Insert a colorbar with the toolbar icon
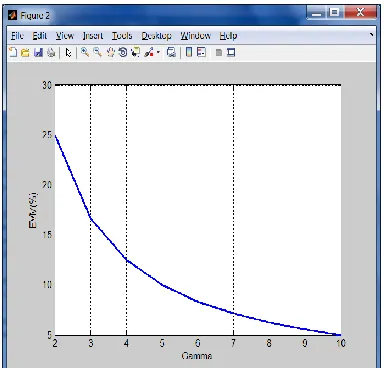This screenshot has width=384, height=368. [189, 53]
